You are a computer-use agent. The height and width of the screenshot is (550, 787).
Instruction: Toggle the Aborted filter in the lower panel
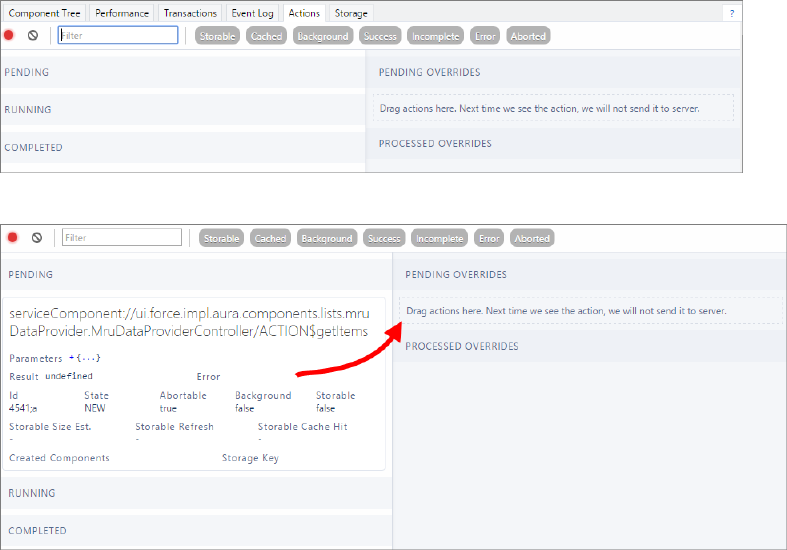pyautogui.click(x=532, y=238)
